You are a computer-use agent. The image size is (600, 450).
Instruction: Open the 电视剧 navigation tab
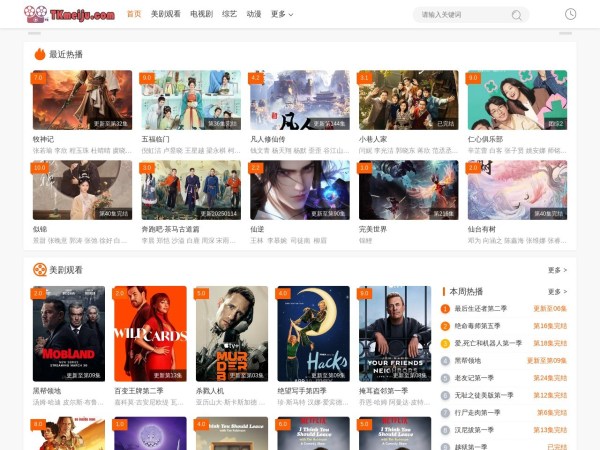[x=201, y=14]
